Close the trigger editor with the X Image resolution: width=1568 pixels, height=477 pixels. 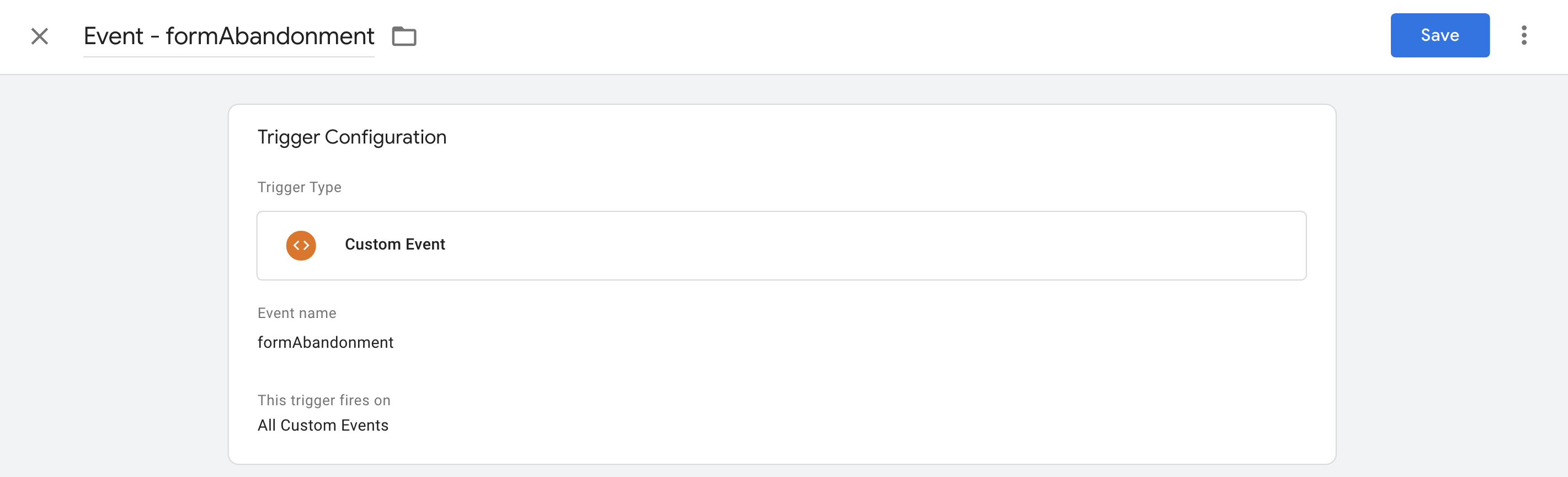pos(40,36)
